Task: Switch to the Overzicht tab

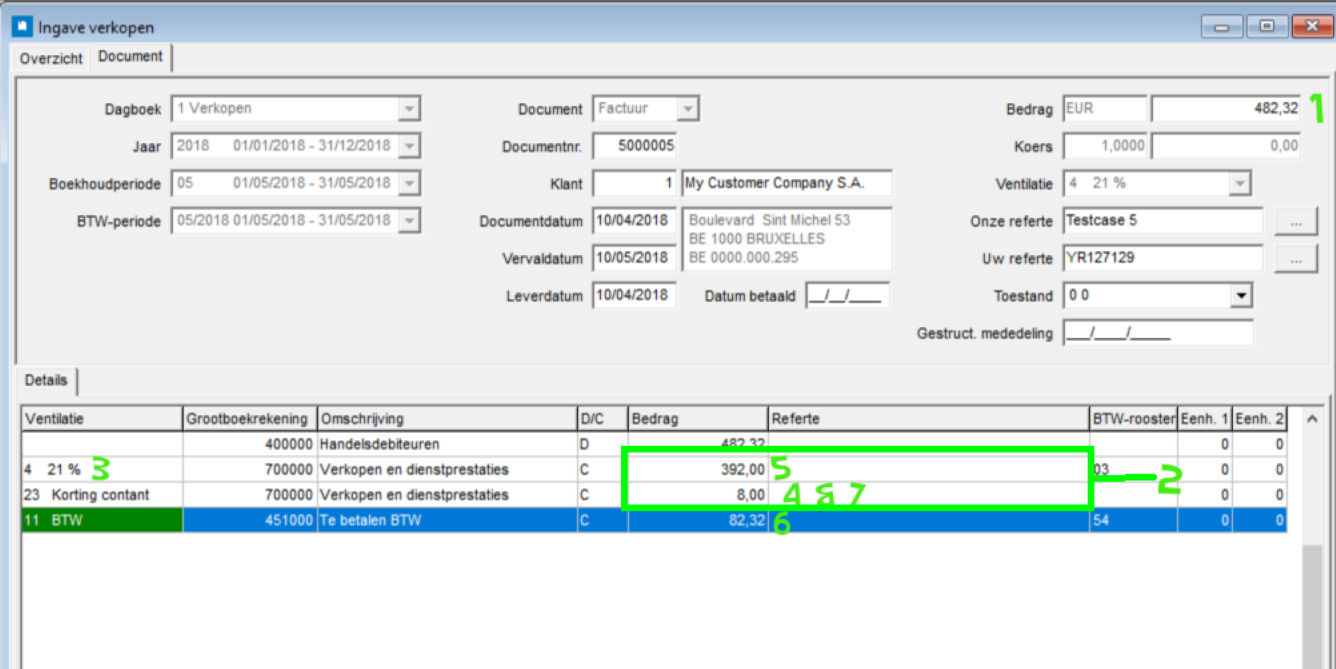Action: (51, 58)
